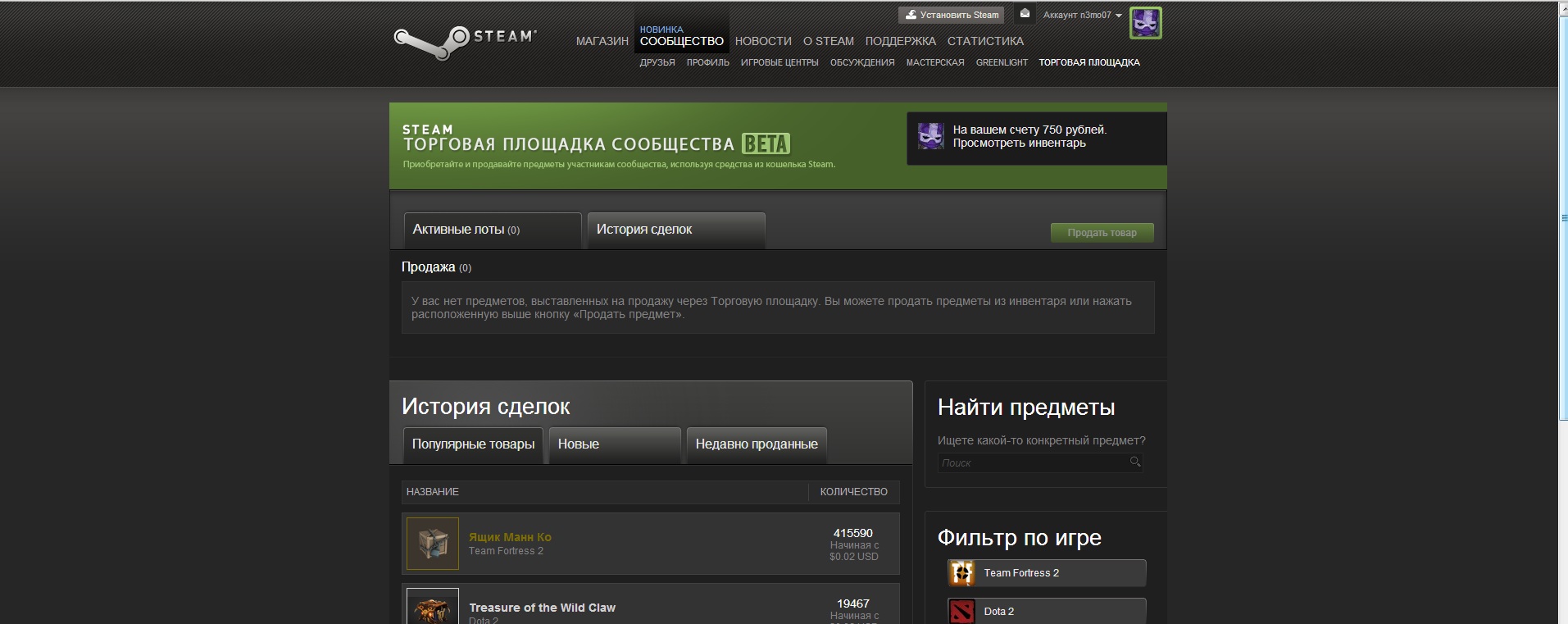Click the 19467 quantity value
Screen dimensions: 1568x624
tap(853, 604)
